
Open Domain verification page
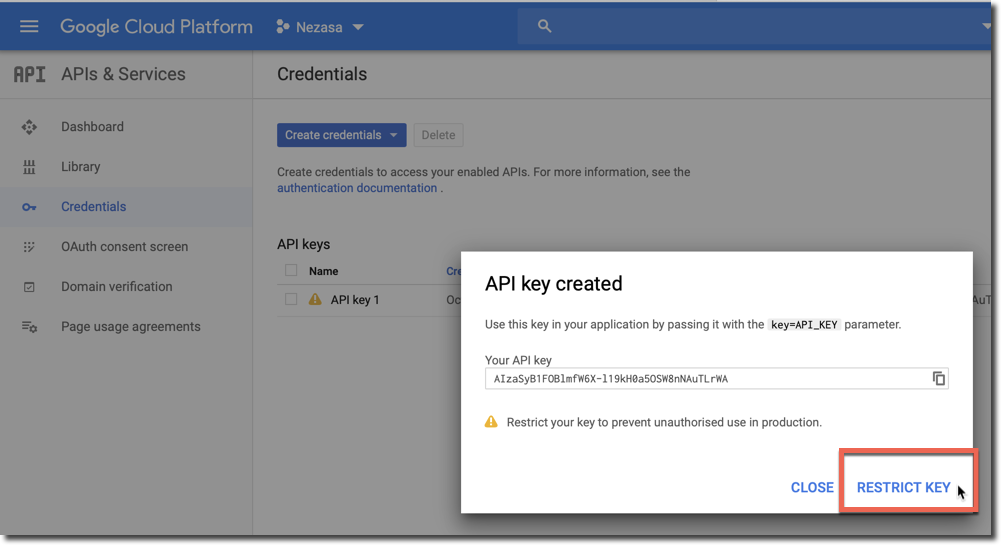click(x=117, y=287)
